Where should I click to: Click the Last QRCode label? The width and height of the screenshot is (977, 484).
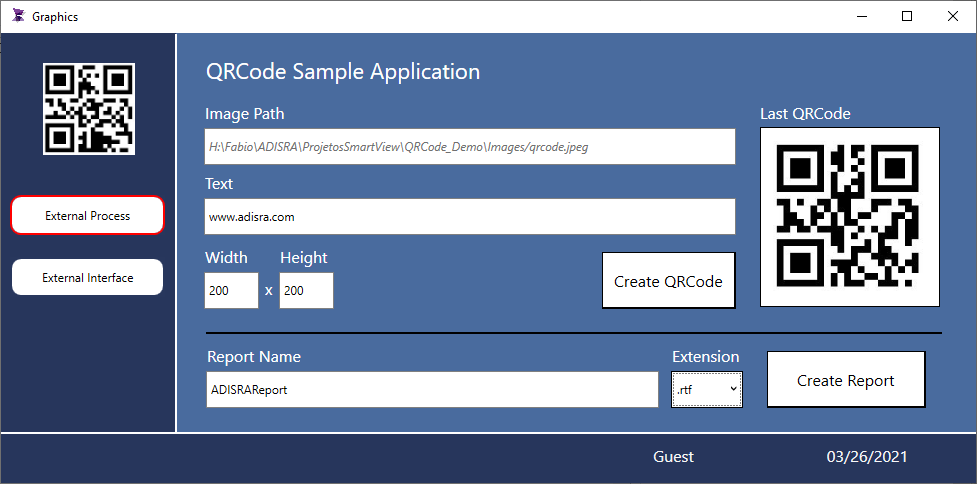(805, 114)
